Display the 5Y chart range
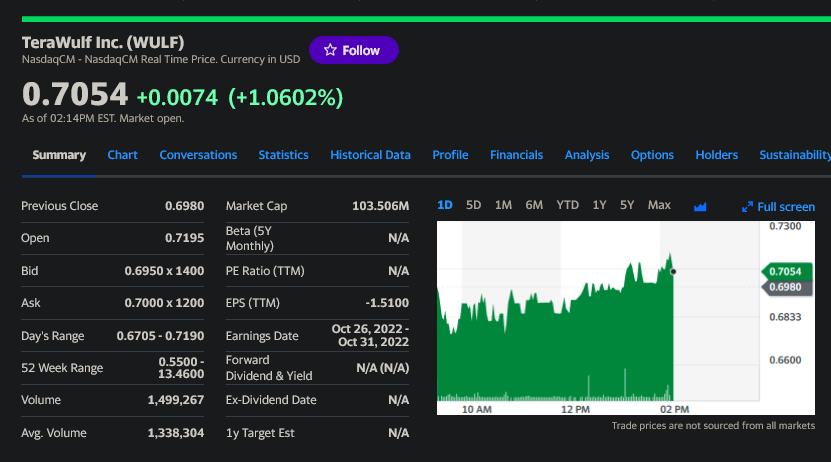The width and height of the screenshot is (831, 462). coord(627,205)
